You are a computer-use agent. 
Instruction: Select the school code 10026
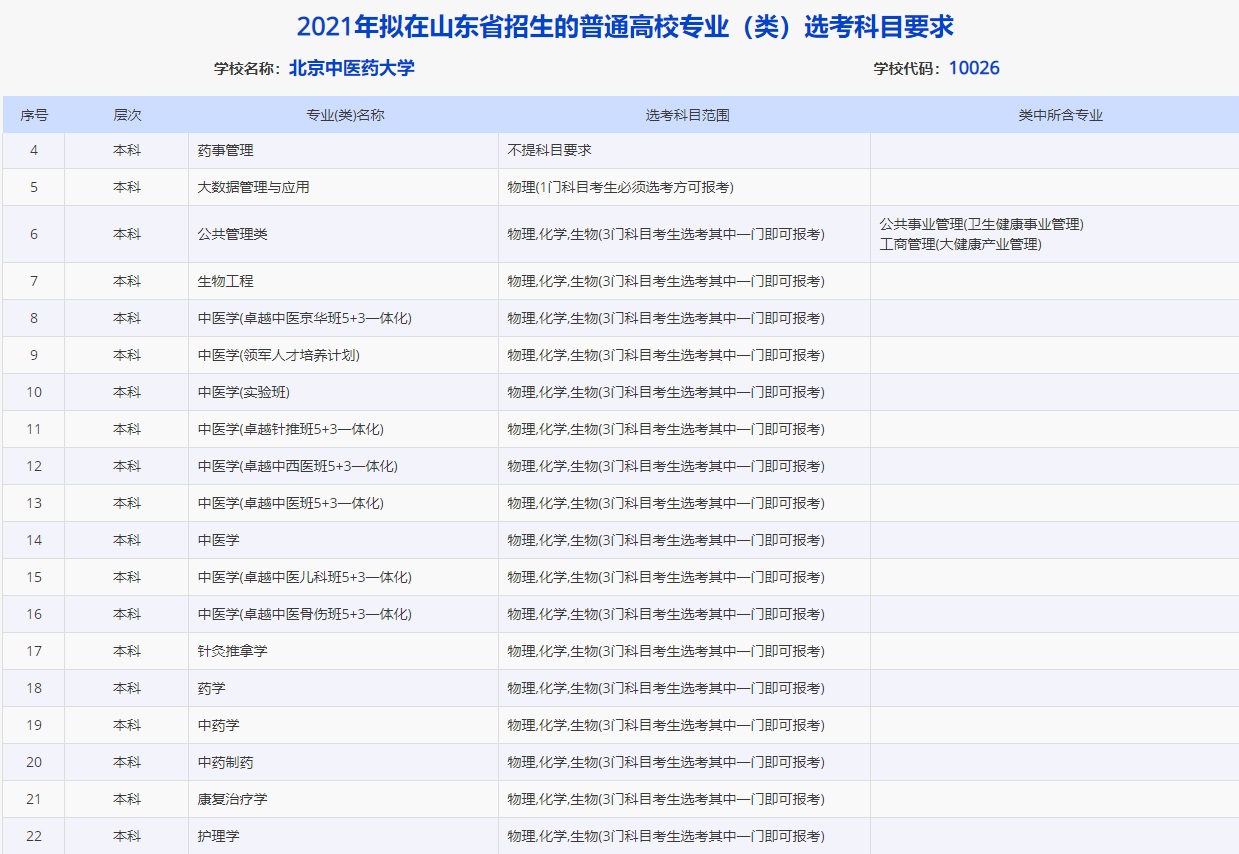[x=982, y=69]
